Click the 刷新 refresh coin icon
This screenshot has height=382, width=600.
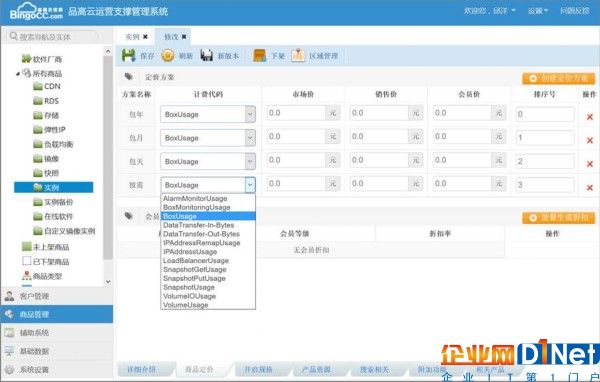[168, 56]
